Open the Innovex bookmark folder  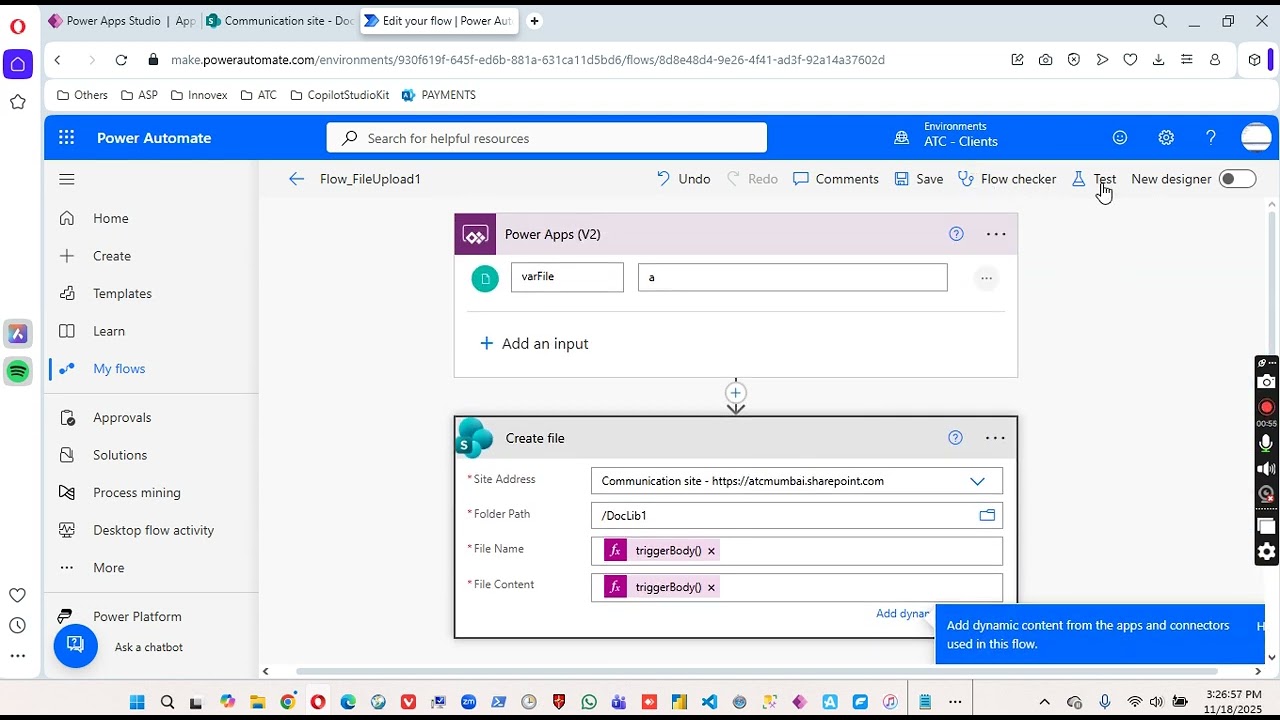[x=199, y=95]
